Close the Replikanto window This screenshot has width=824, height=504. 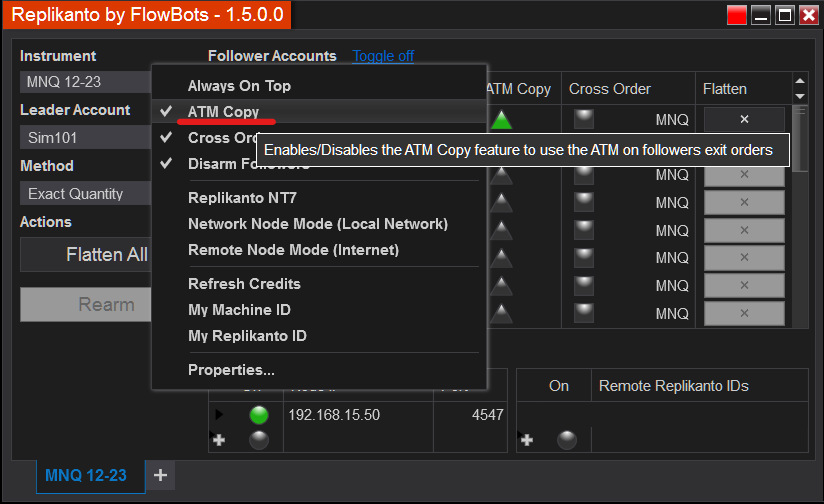pyautogui.click(x=809, y=15)
